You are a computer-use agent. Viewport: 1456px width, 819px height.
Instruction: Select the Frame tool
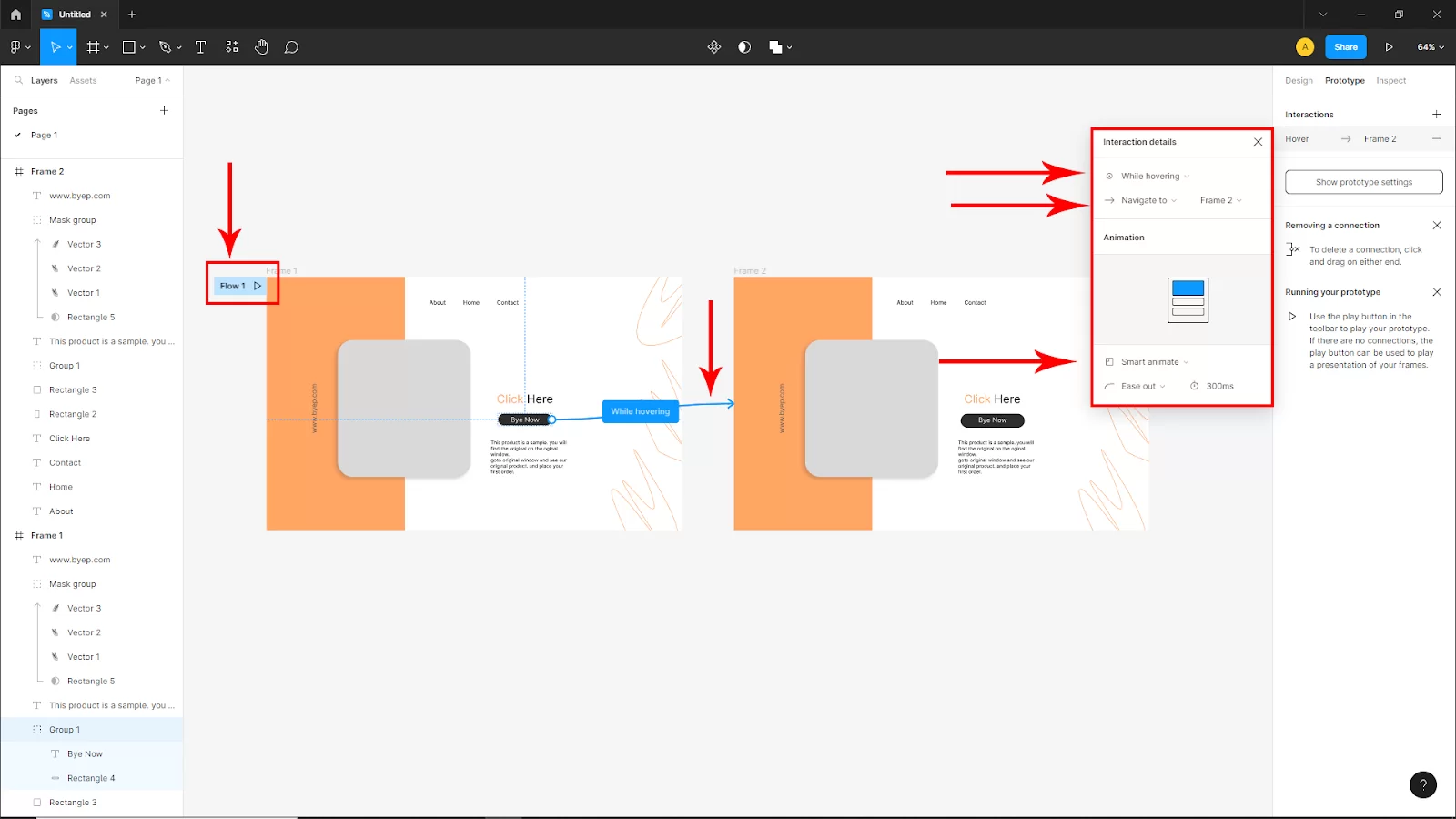tap(93, 47)
